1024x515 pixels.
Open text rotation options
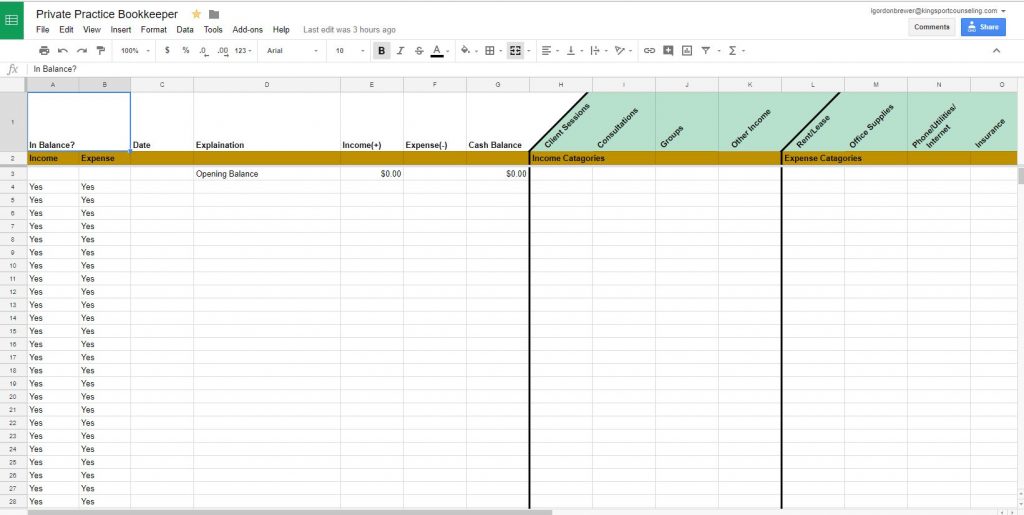tap(622, 50)
